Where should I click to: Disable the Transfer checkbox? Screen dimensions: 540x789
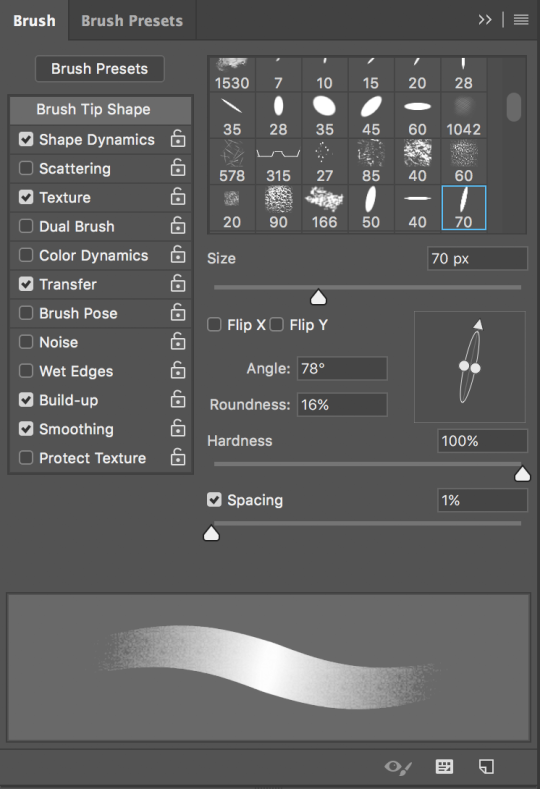click(26, 284)
